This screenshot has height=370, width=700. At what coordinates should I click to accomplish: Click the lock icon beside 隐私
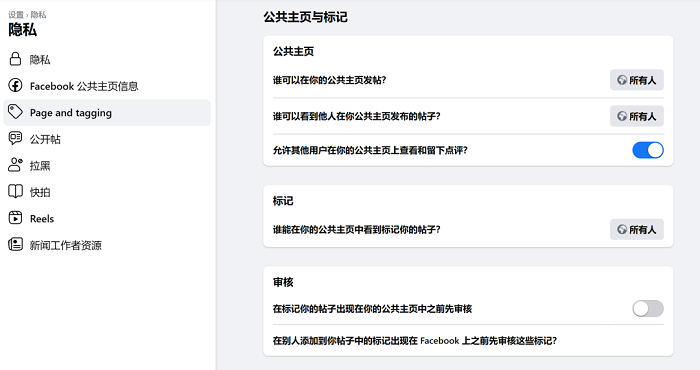[15, 59]
